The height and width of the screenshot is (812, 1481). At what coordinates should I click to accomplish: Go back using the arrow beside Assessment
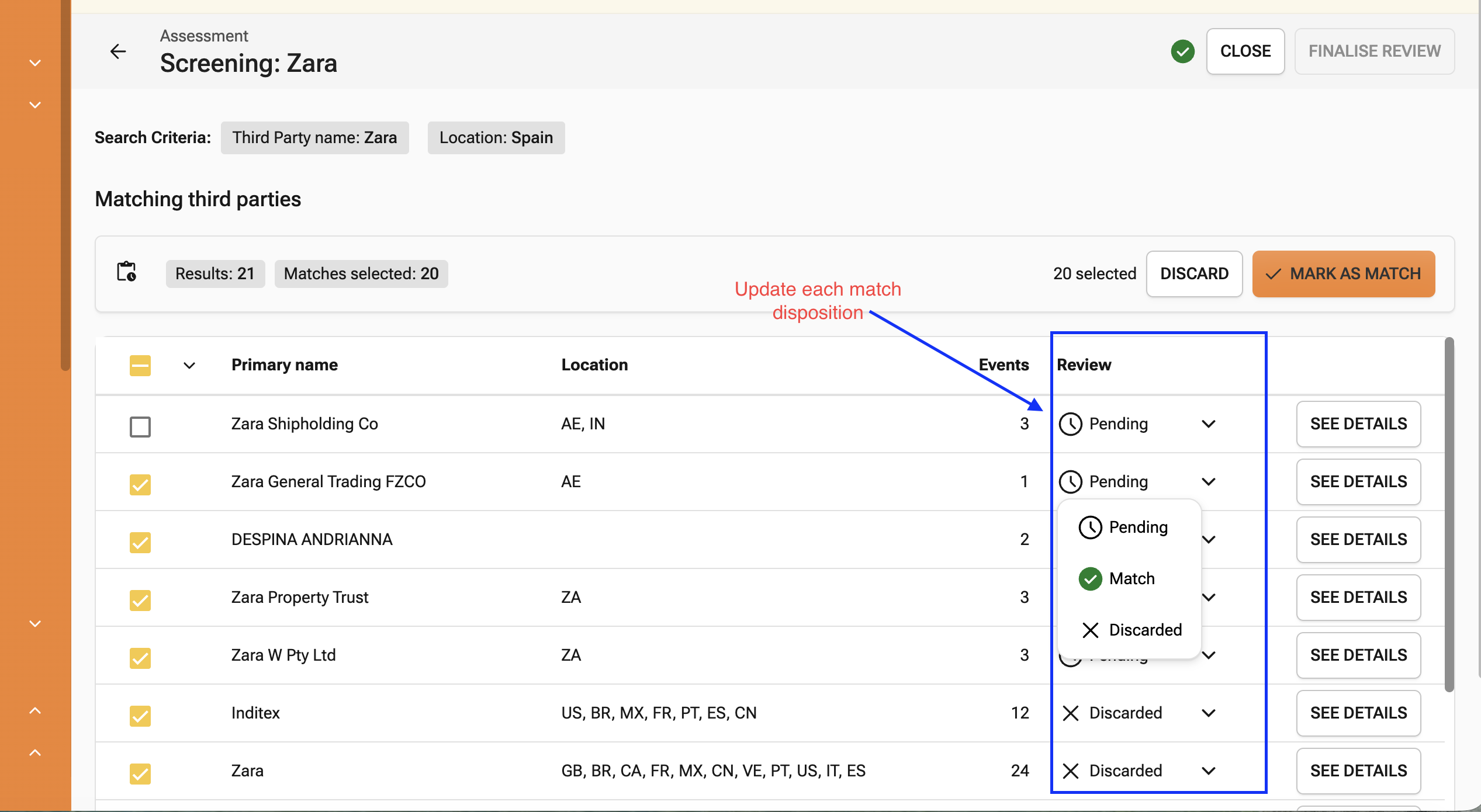coord(118,51)
